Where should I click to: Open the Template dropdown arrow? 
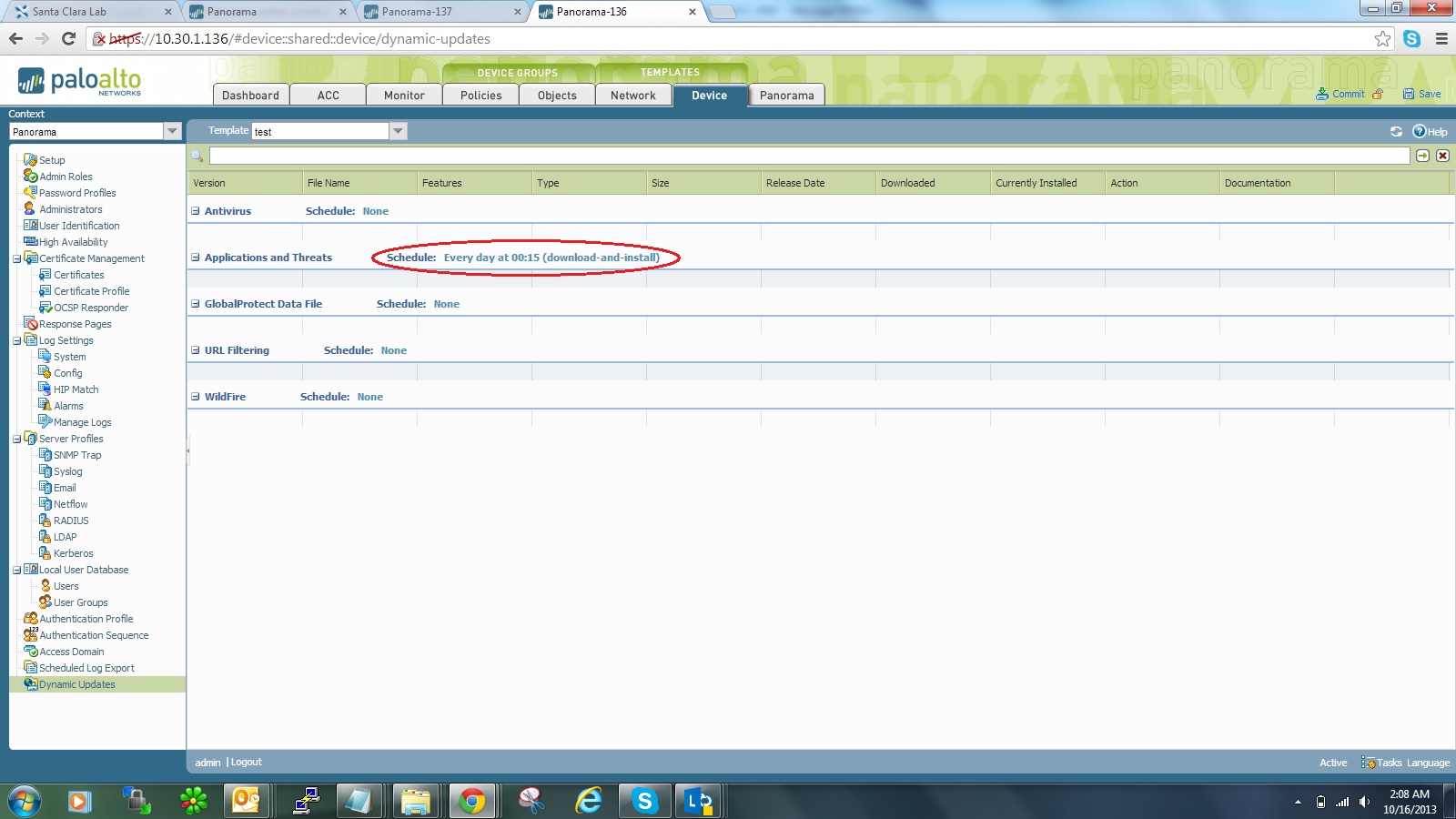click(398, 131)
